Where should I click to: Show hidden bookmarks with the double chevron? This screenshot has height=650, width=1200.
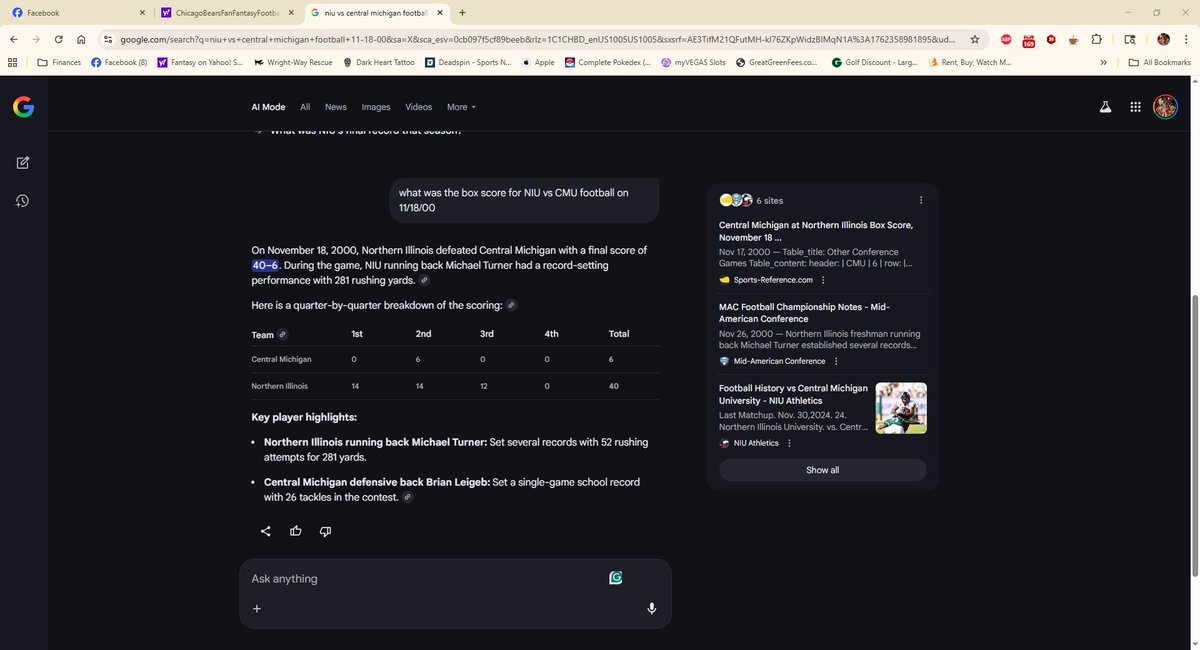pyautogui.click(x=1103, y=62)
